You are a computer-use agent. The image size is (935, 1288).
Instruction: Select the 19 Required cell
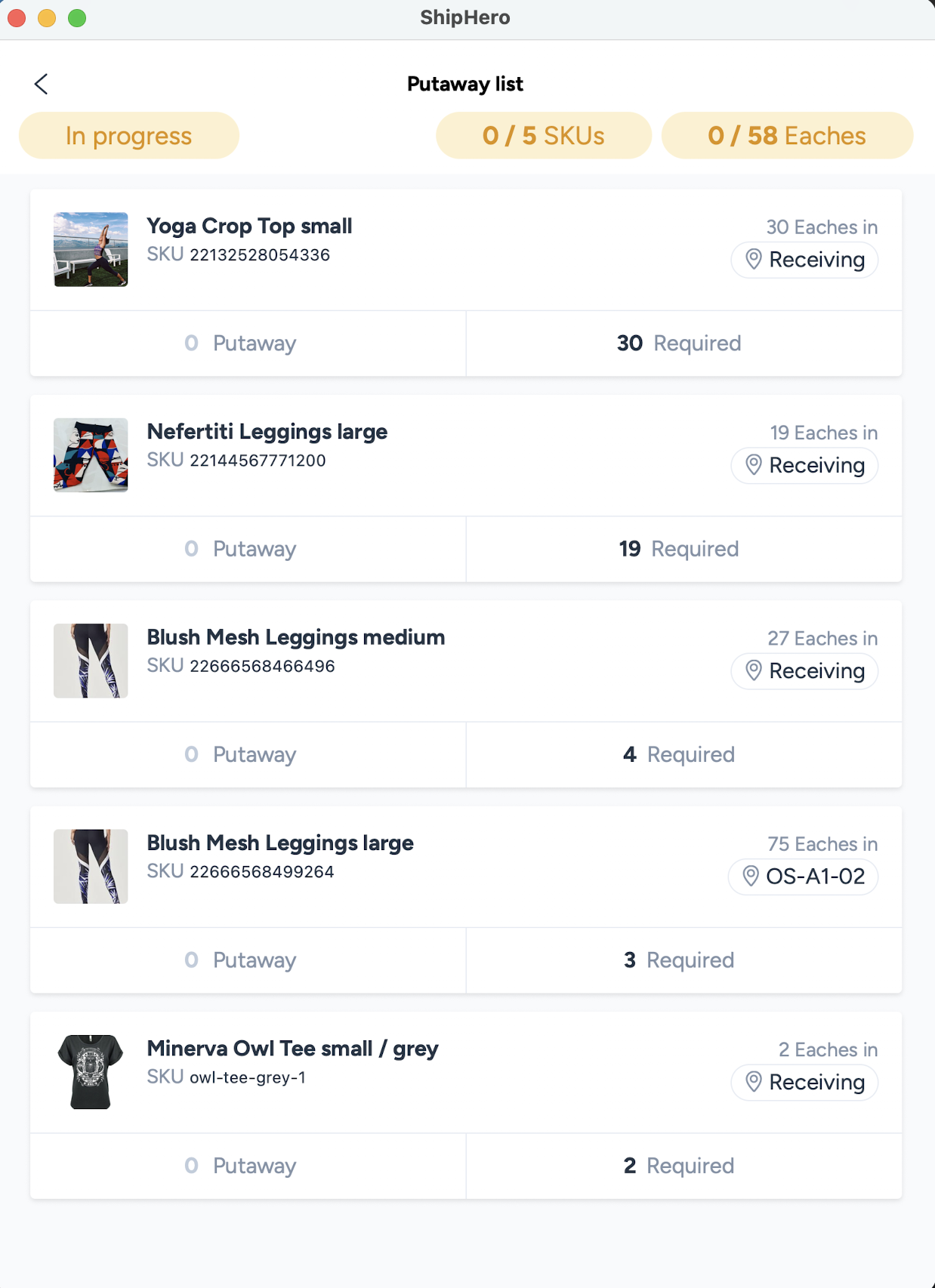coord(684,549)
